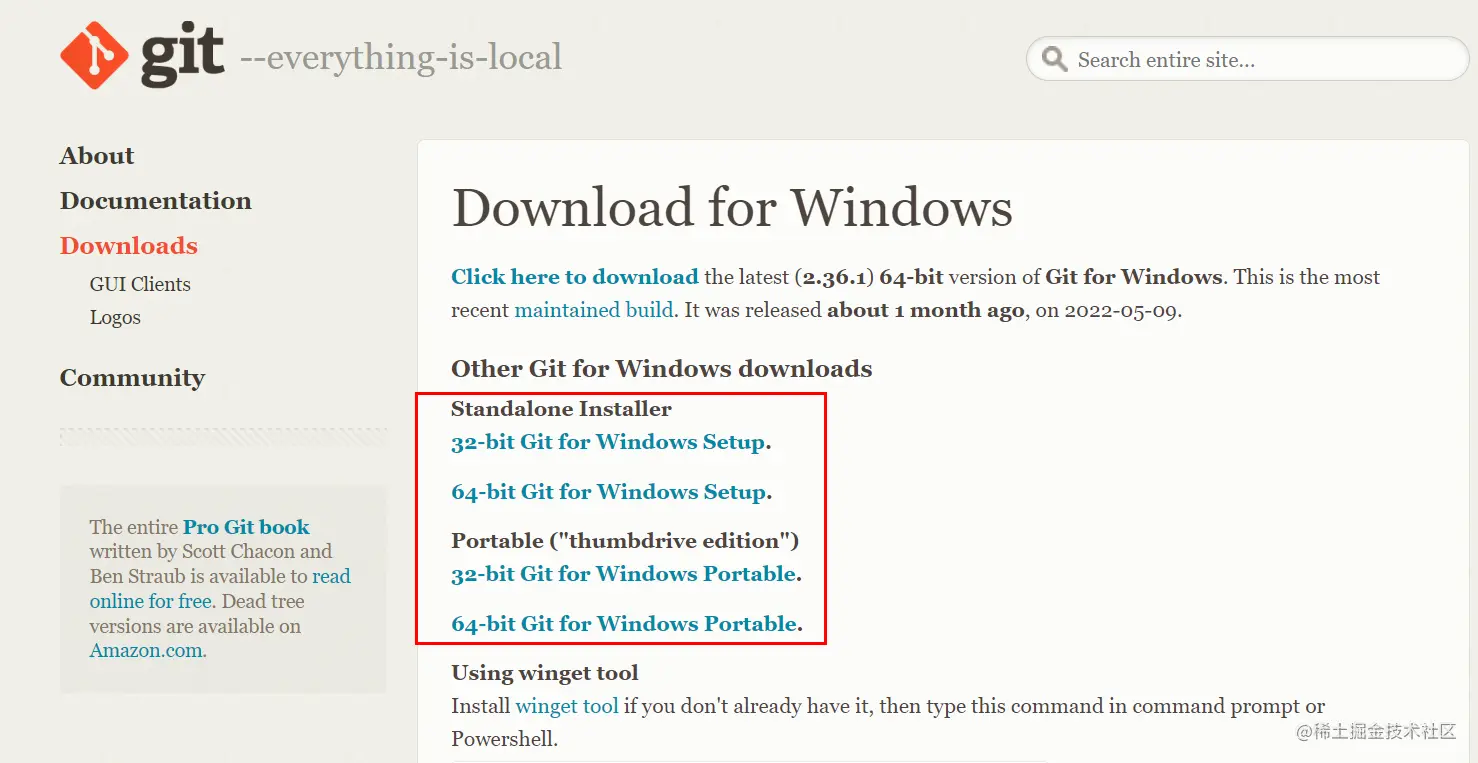This screenshot has height=763, width=1478.
Task: Click the '--everything-is-local' tagline
Action: (401, 57)
